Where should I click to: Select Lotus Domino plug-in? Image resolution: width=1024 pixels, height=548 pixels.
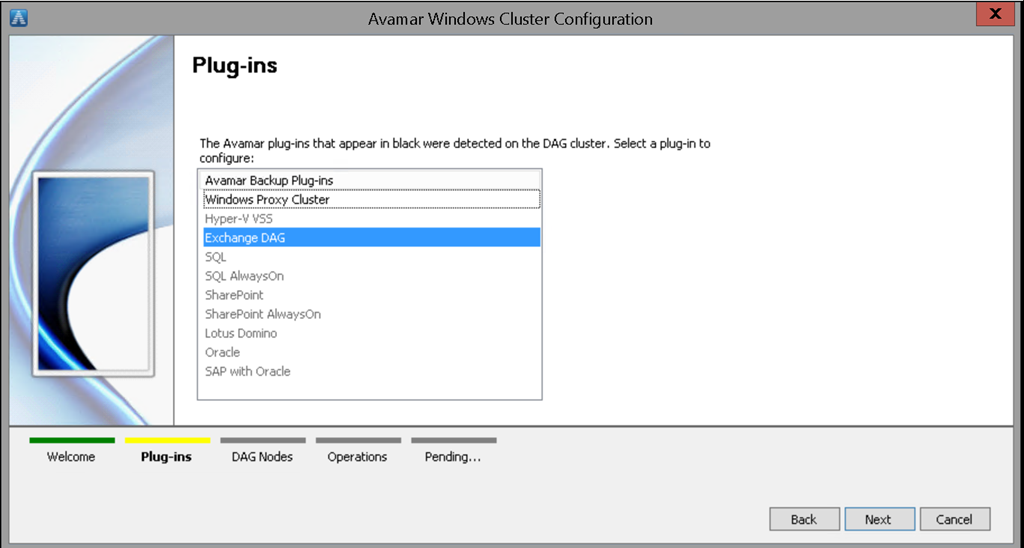point(372,333)
